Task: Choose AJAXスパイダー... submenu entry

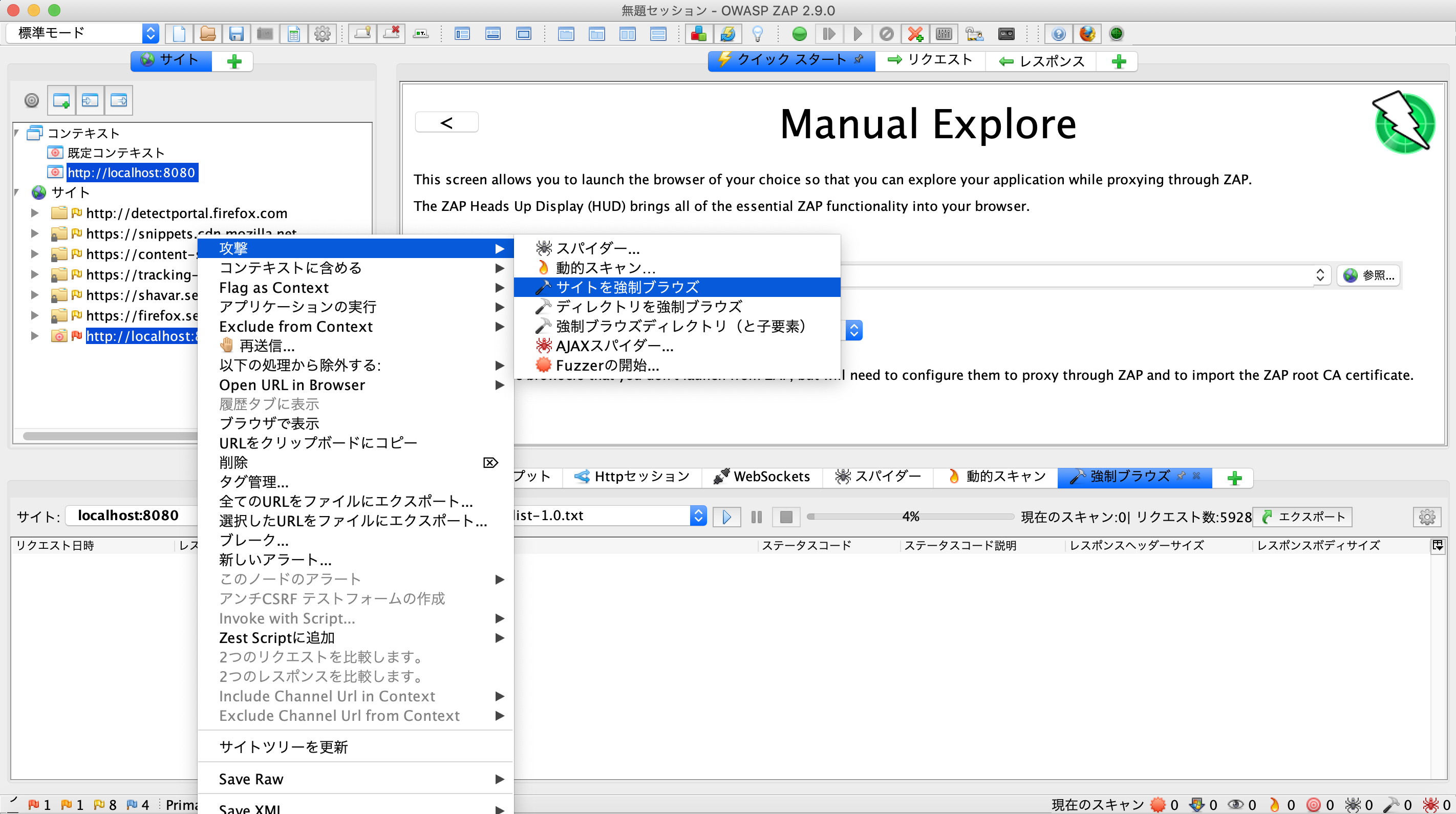Action: tap(677, 346)
